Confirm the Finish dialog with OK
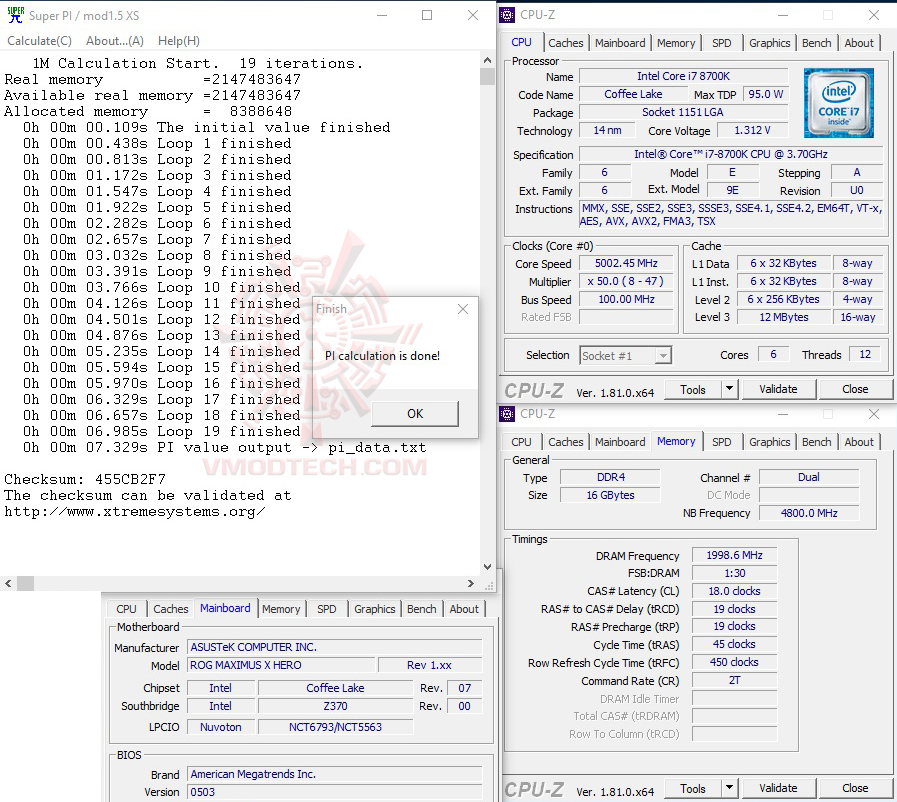897x802 pixels. [x=415, y=414]
